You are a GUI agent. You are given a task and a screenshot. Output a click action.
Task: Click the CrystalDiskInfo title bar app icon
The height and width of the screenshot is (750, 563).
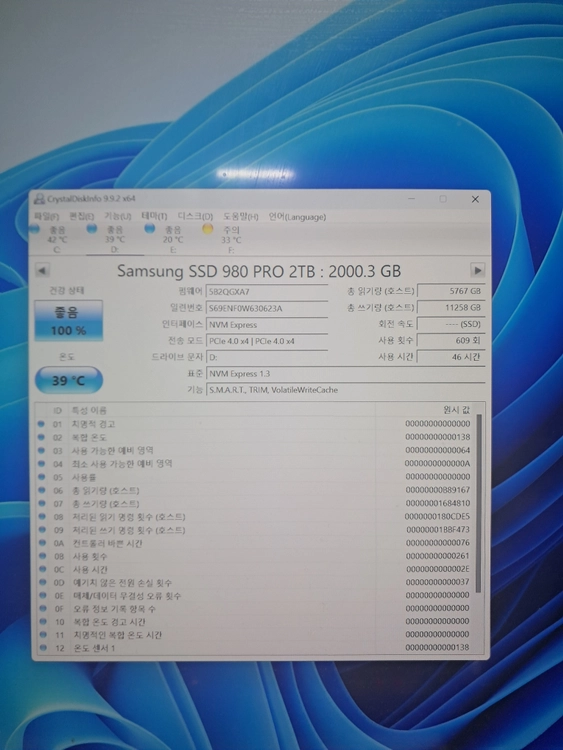[39, 199]
